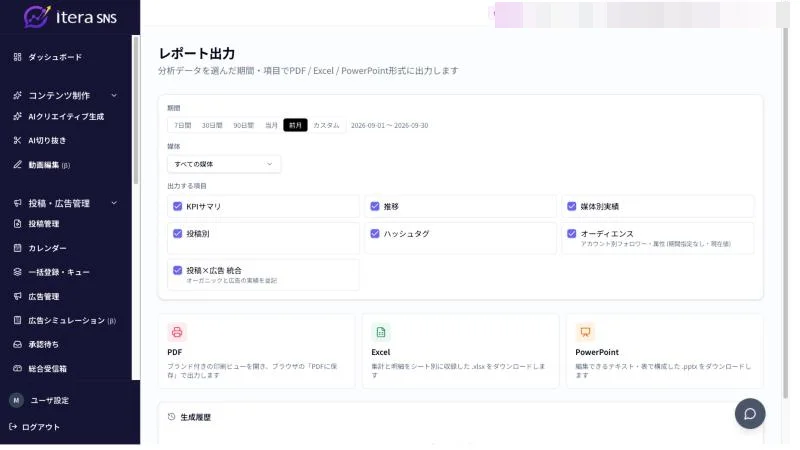Open 広告シミュレーション in the sidebar
The image size is (800, 450).
72,320
